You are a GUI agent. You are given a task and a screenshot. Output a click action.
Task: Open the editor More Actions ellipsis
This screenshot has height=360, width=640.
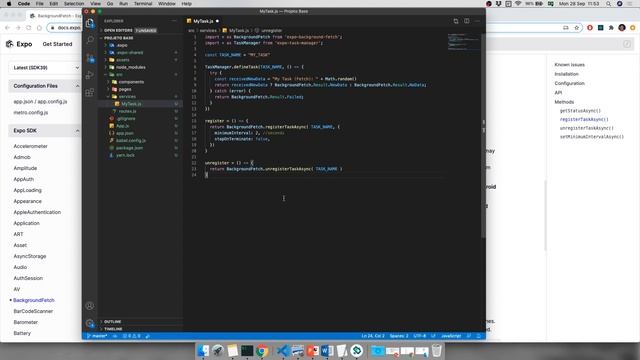(477, 21)
